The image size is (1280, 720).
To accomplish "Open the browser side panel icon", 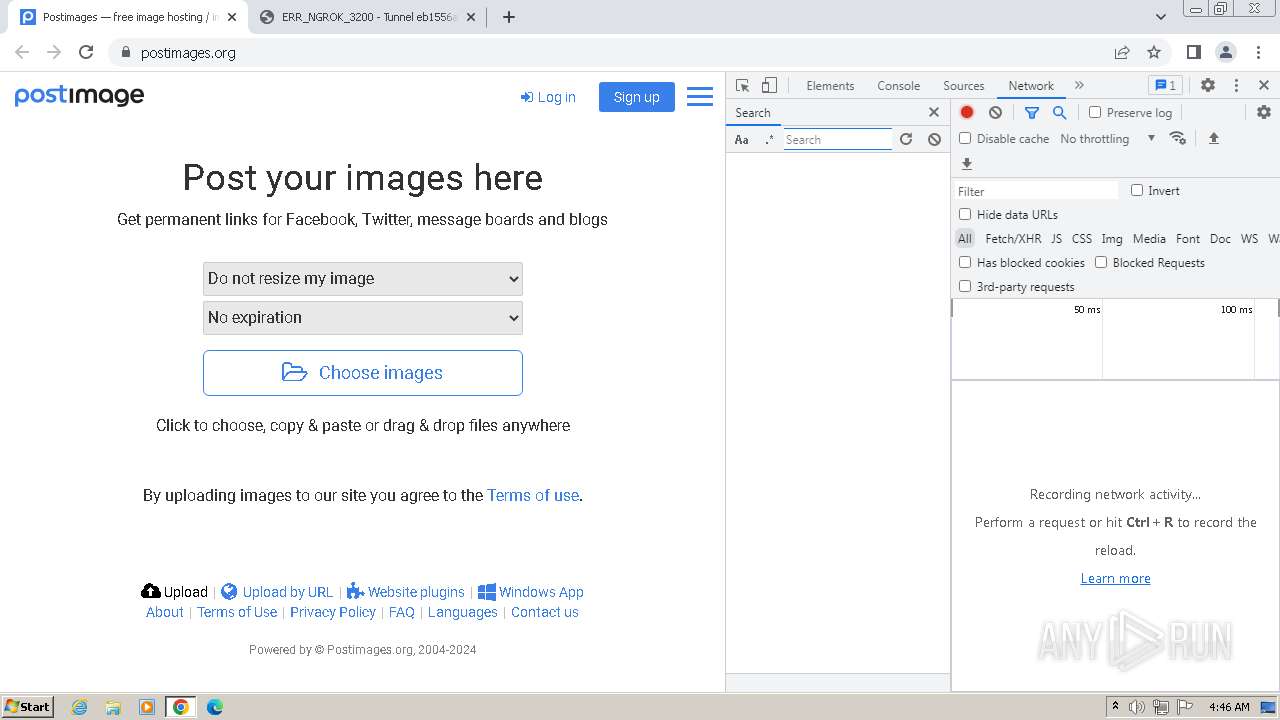I will pos(1193,52).
